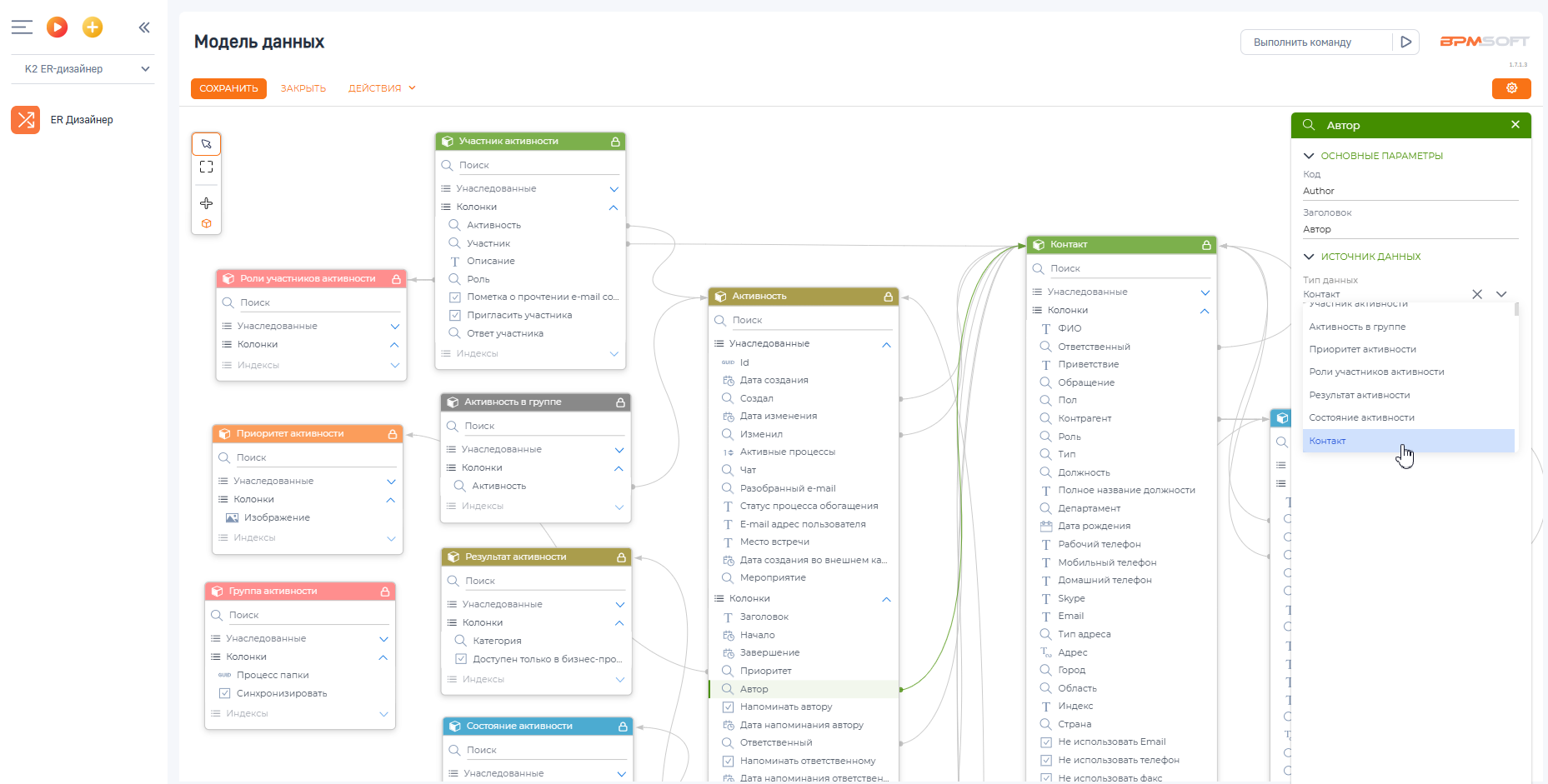The height and width of the screenshot is (784, 1548).
Task: Click the orange cube object tool
Action: (x=206, y=223)
